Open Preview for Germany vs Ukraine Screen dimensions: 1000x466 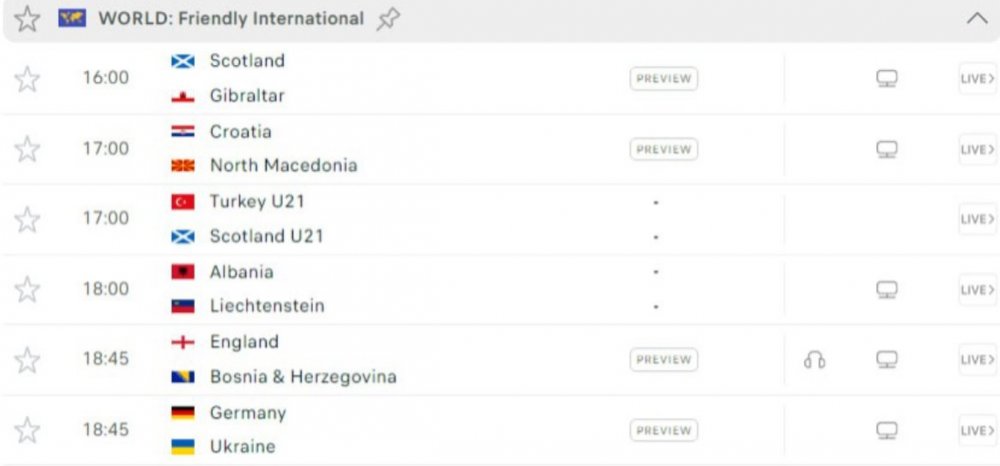point(663,430)
